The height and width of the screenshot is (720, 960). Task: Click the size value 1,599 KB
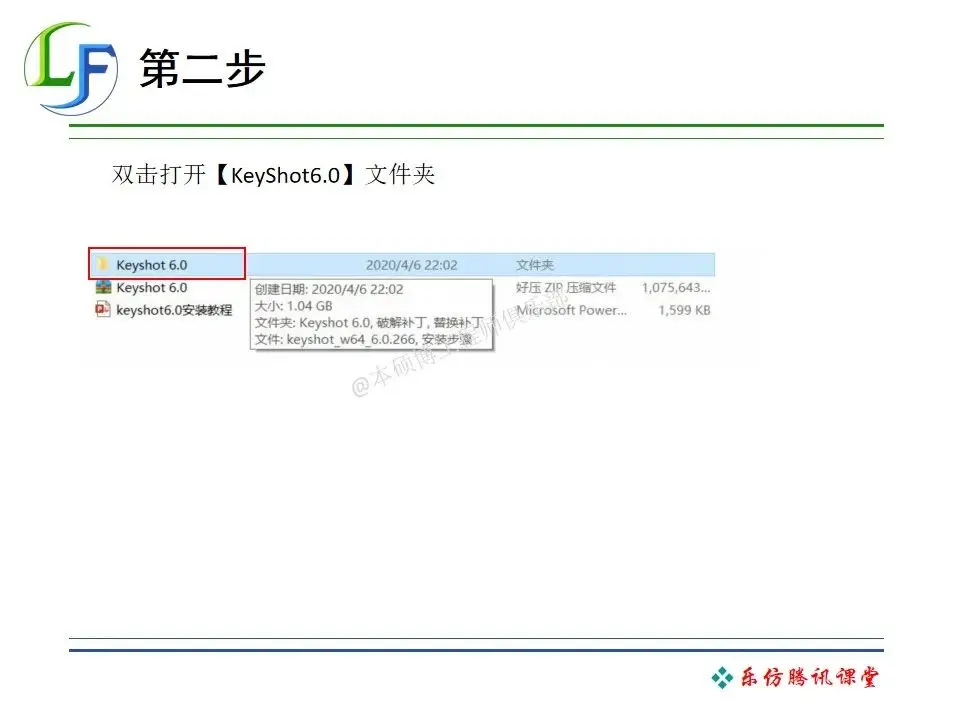[x=684, y=310]
